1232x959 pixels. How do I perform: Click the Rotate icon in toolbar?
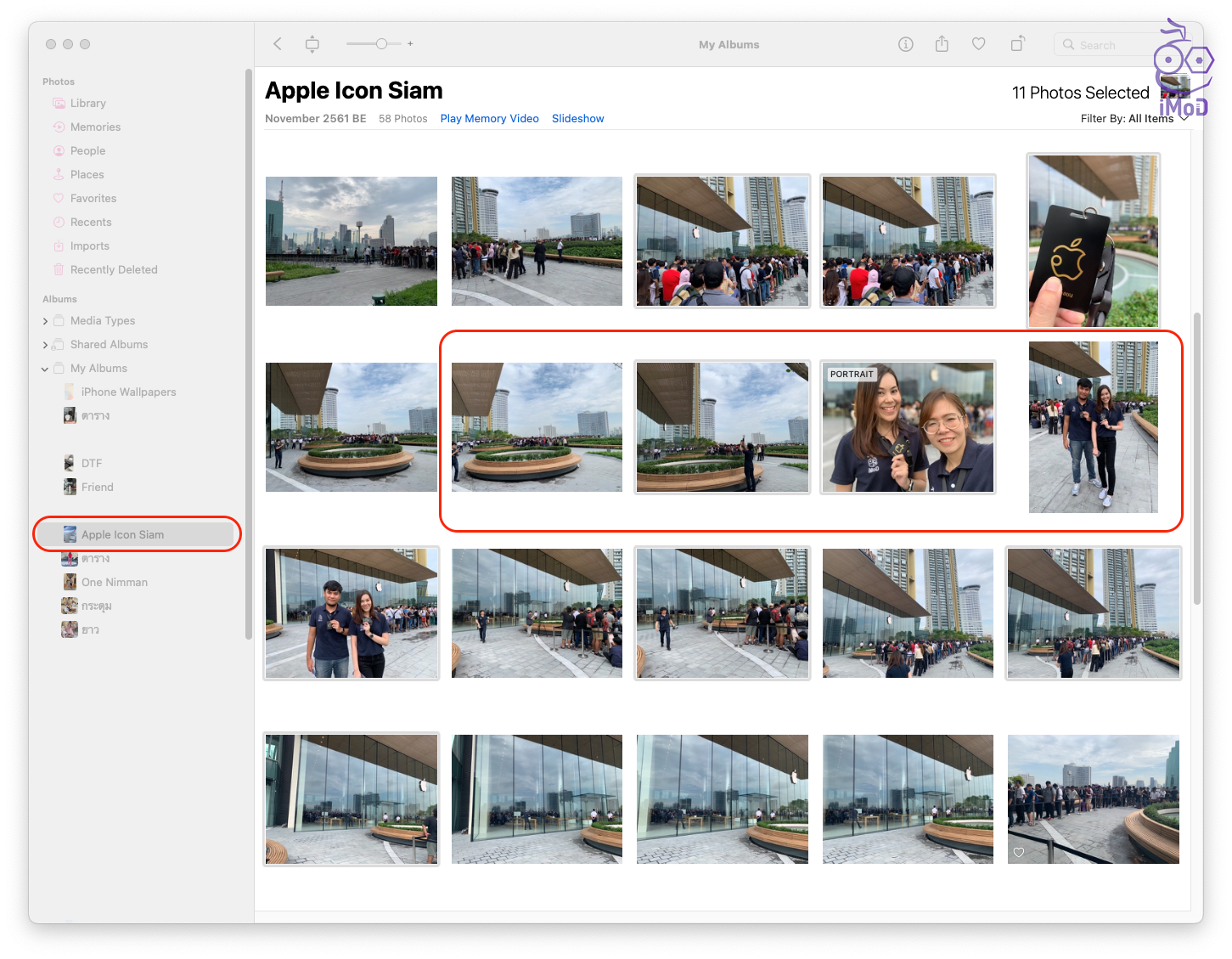1017,44
